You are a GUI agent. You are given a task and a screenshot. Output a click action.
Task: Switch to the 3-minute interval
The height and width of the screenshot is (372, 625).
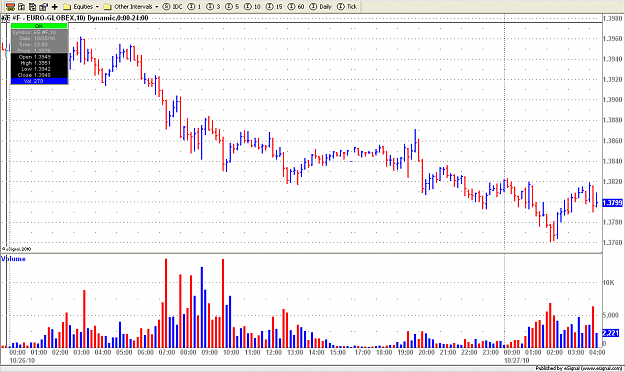pyautogui.click(x=213, y=7)
